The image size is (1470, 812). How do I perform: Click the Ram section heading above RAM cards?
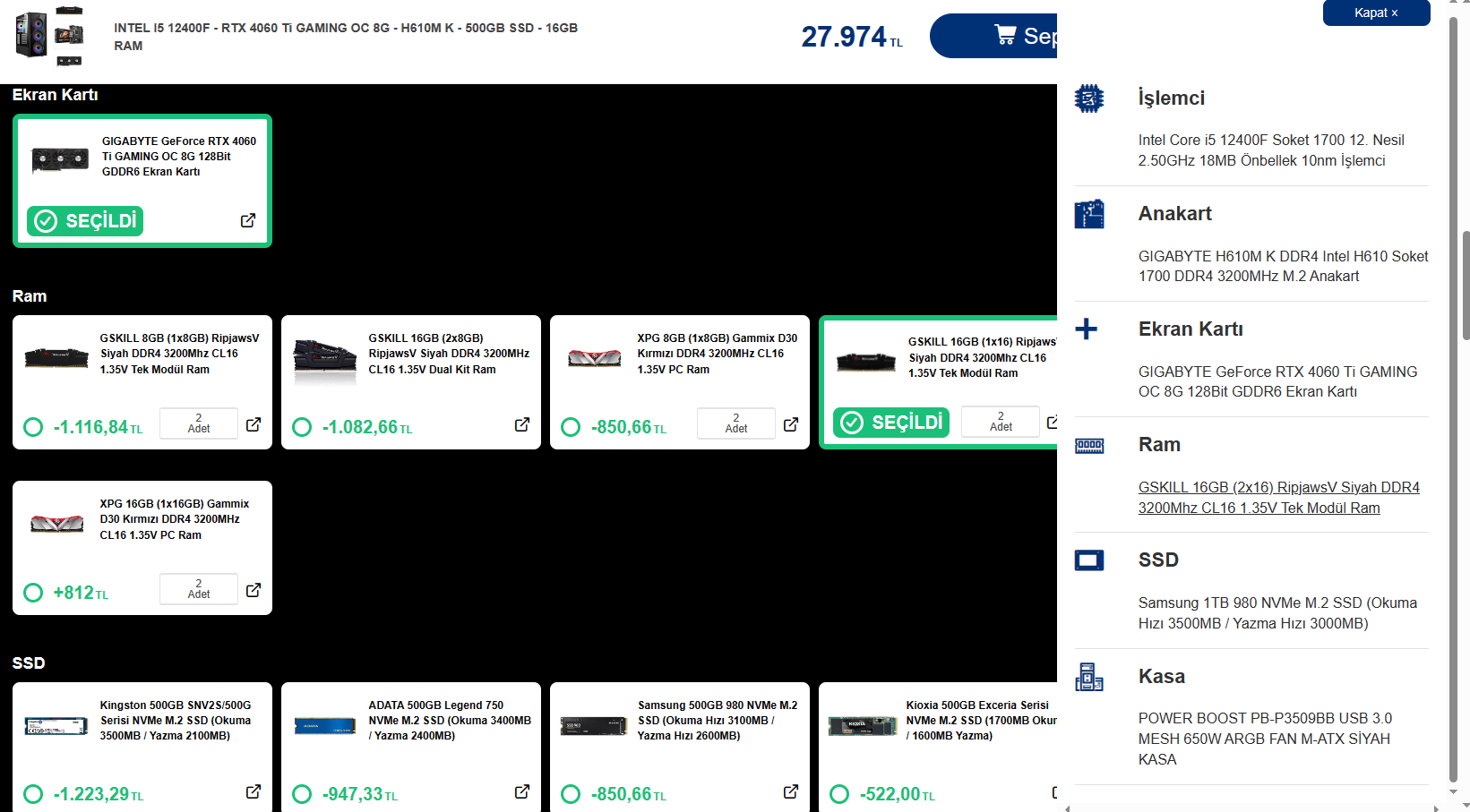click(30, 296)
